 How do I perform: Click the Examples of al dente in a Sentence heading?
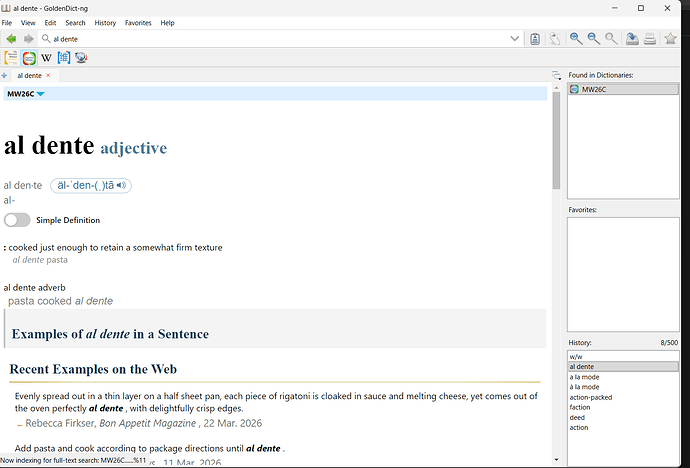110,334
